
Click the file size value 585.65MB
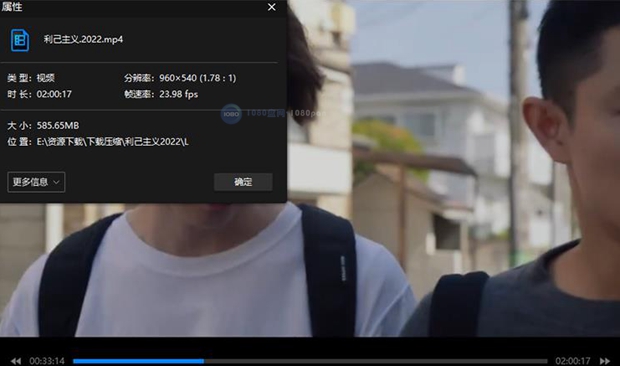58,126
